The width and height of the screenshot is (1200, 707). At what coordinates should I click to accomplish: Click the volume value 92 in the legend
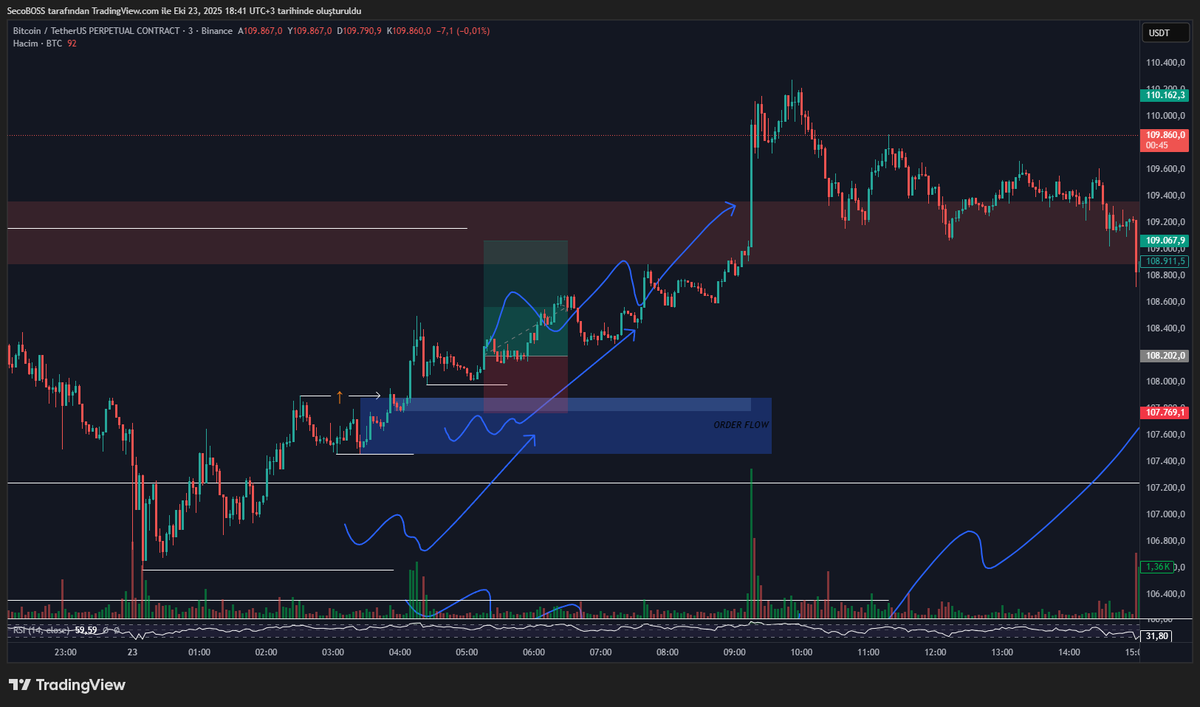click(72, 43)
